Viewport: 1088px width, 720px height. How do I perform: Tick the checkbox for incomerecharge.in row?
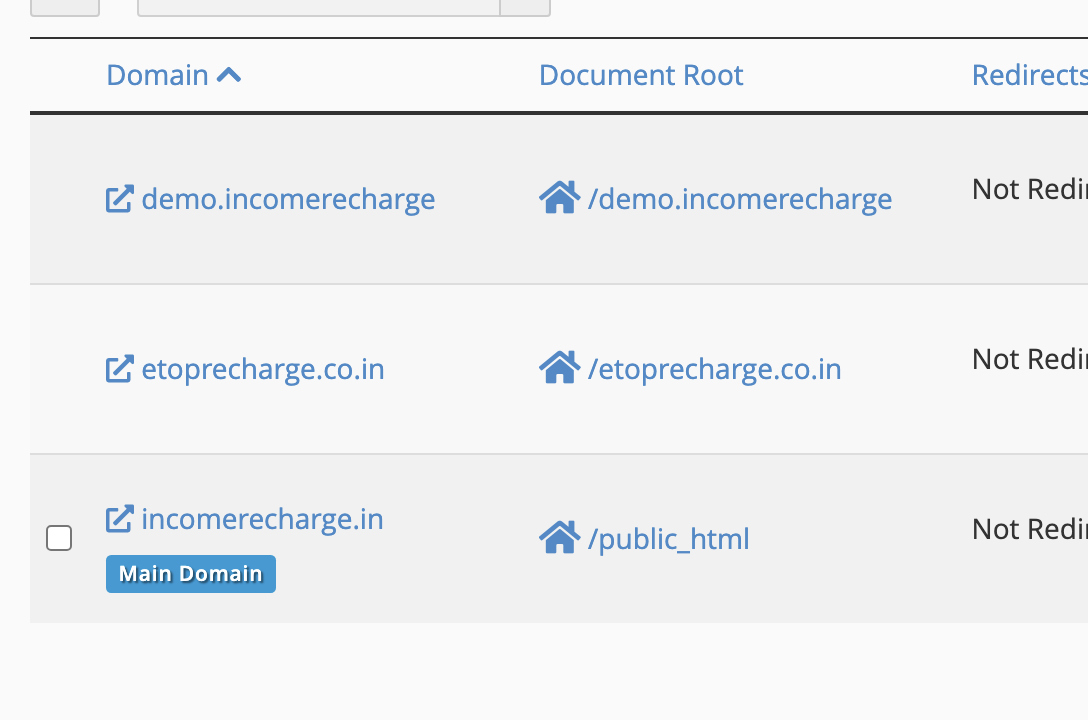tap(59, 538)
